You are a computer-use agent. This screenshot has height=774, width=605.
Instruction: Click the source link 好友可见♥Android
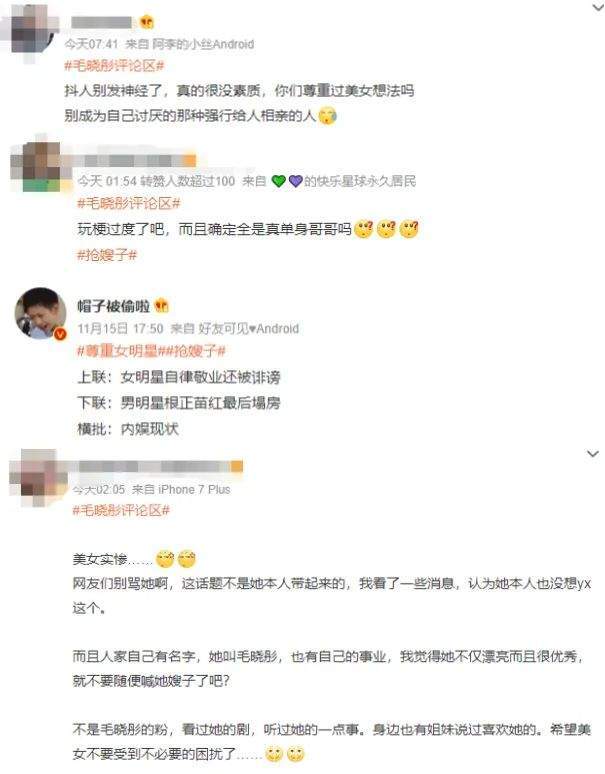[249, 328]
